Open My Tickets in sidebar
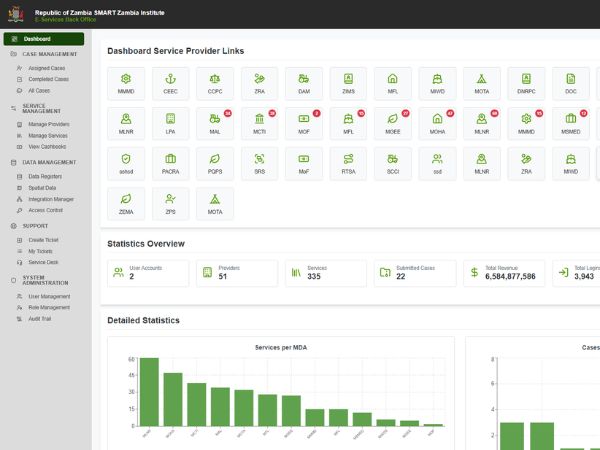Screen dimensions: 600x450 (40, 251)
